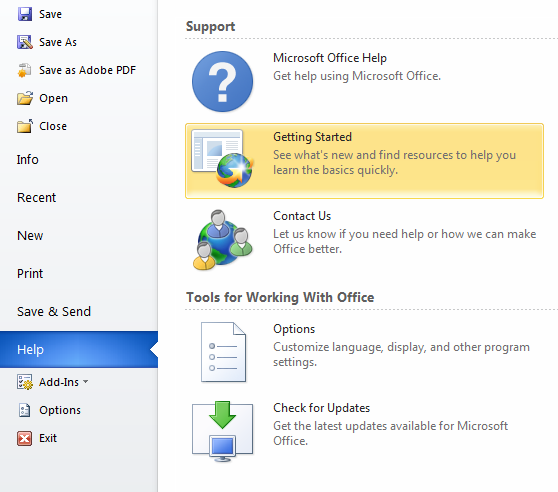Click the Microsoft Office Help title
Viewport: 558px width, 492px height.
point(330,58)
